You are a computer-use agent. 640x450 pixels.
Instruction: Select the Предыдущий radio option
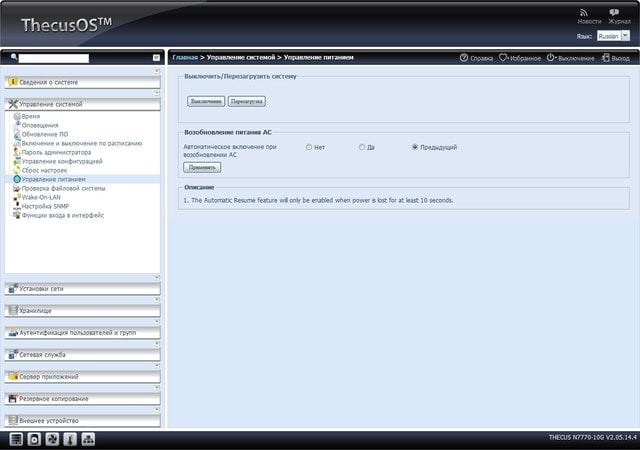pos(415,147)
